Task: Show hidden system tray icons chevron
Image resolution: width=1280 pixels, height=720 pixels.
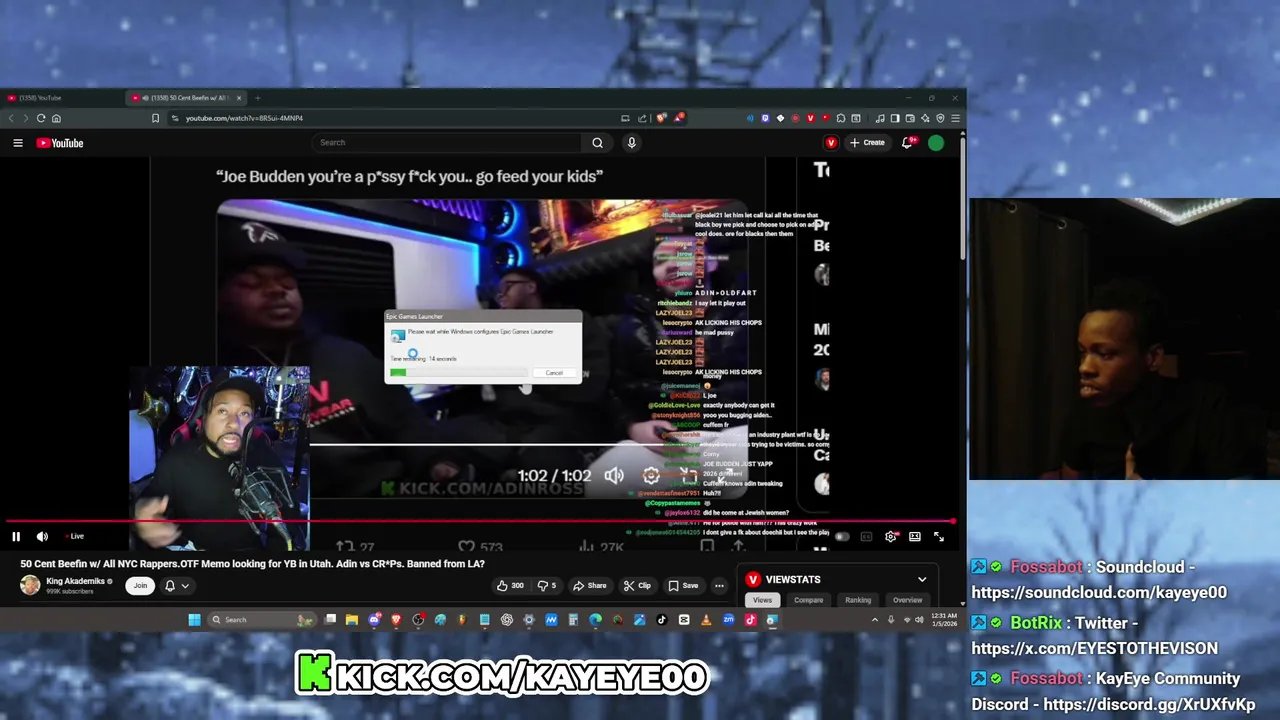Action: pos(875,620)
